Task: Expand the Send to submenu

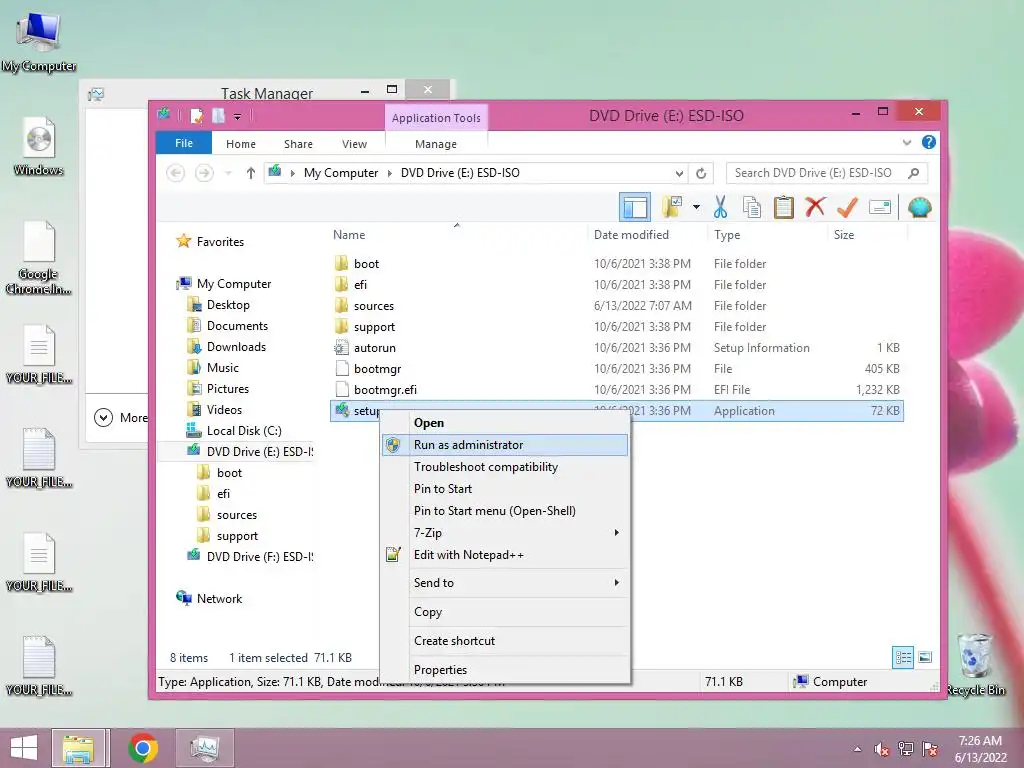Action: pos(505,583)
